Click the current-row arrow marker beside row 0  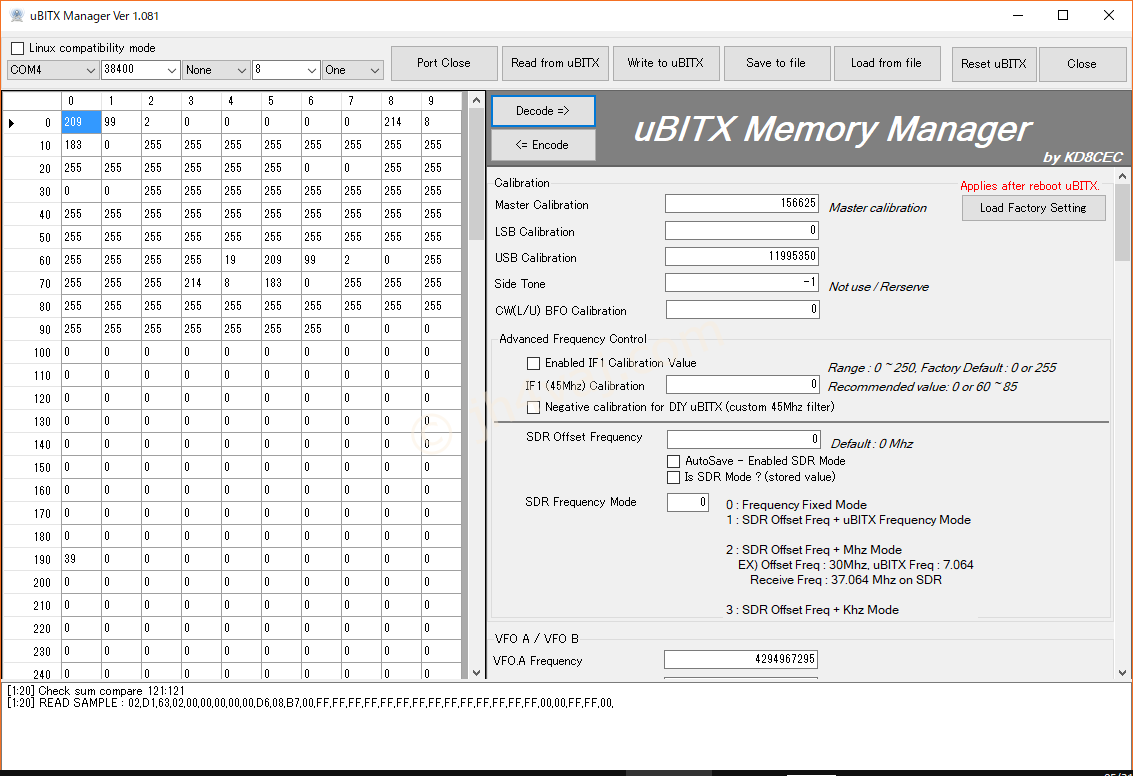click(12, 123)
